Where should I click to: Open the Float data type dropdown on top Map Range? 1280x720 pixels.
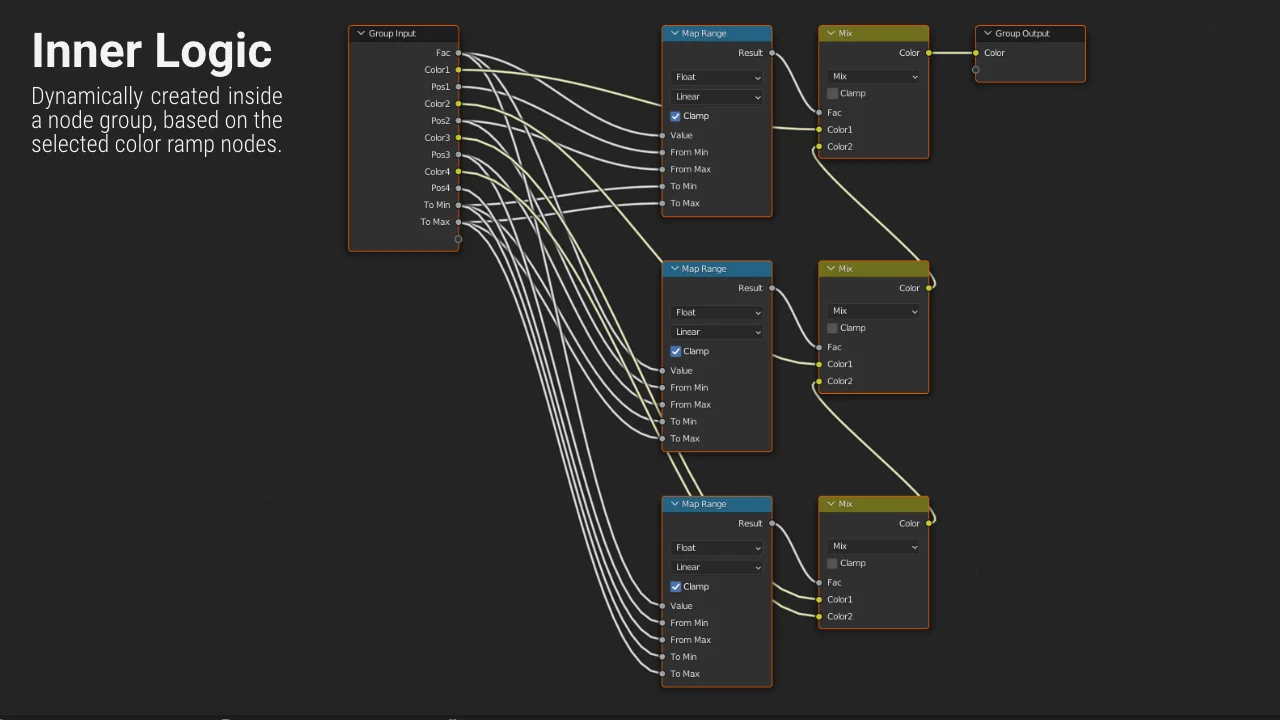coord(717,77)
